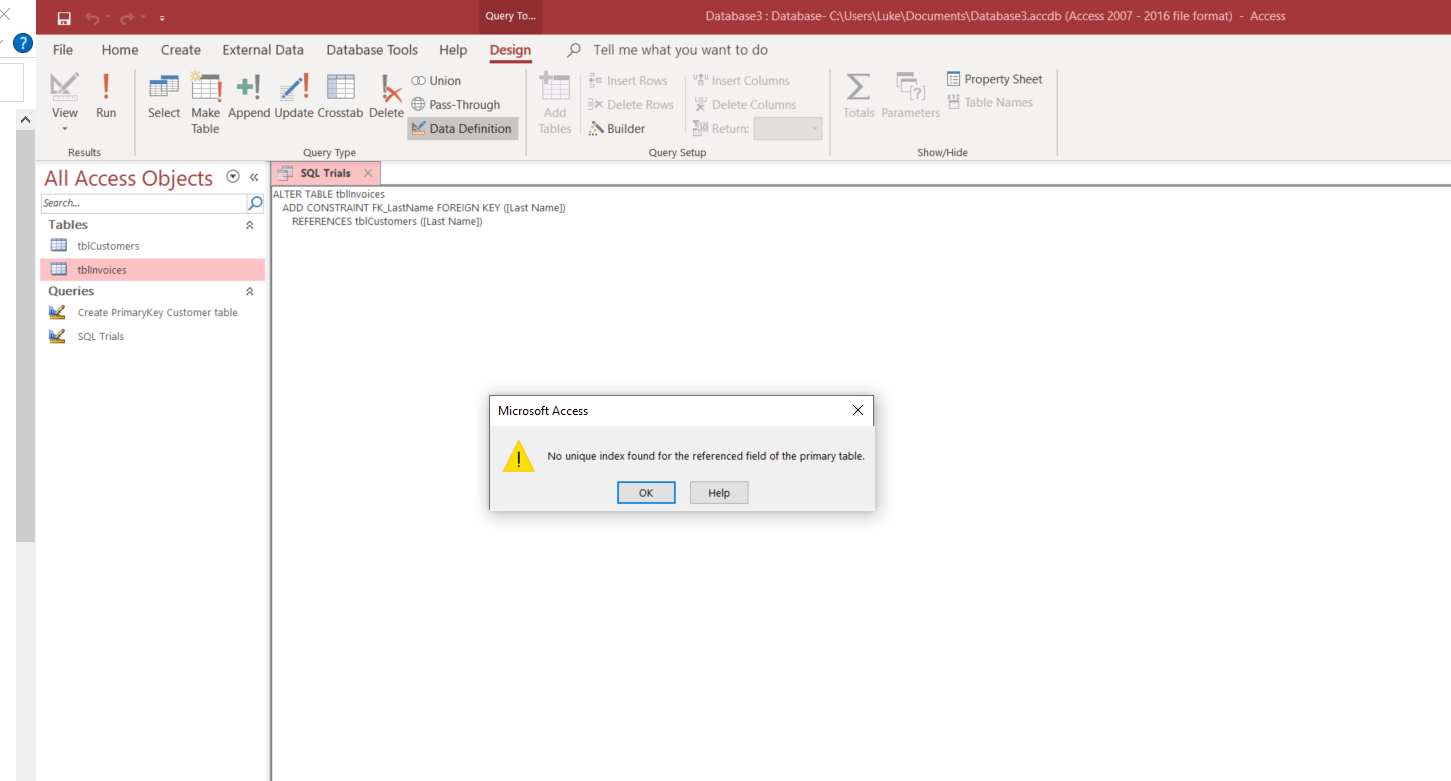Open the View dropdown arrow
This screenshot has width=1451, height=781.
pos(65,128)
